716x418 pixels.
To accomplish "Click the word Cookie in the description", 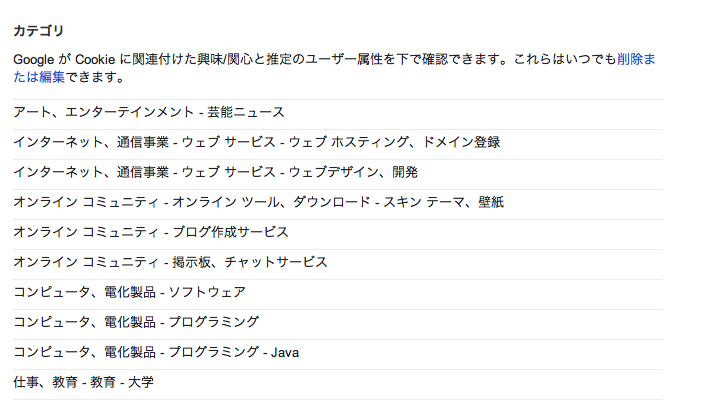I will coord(97,60).
